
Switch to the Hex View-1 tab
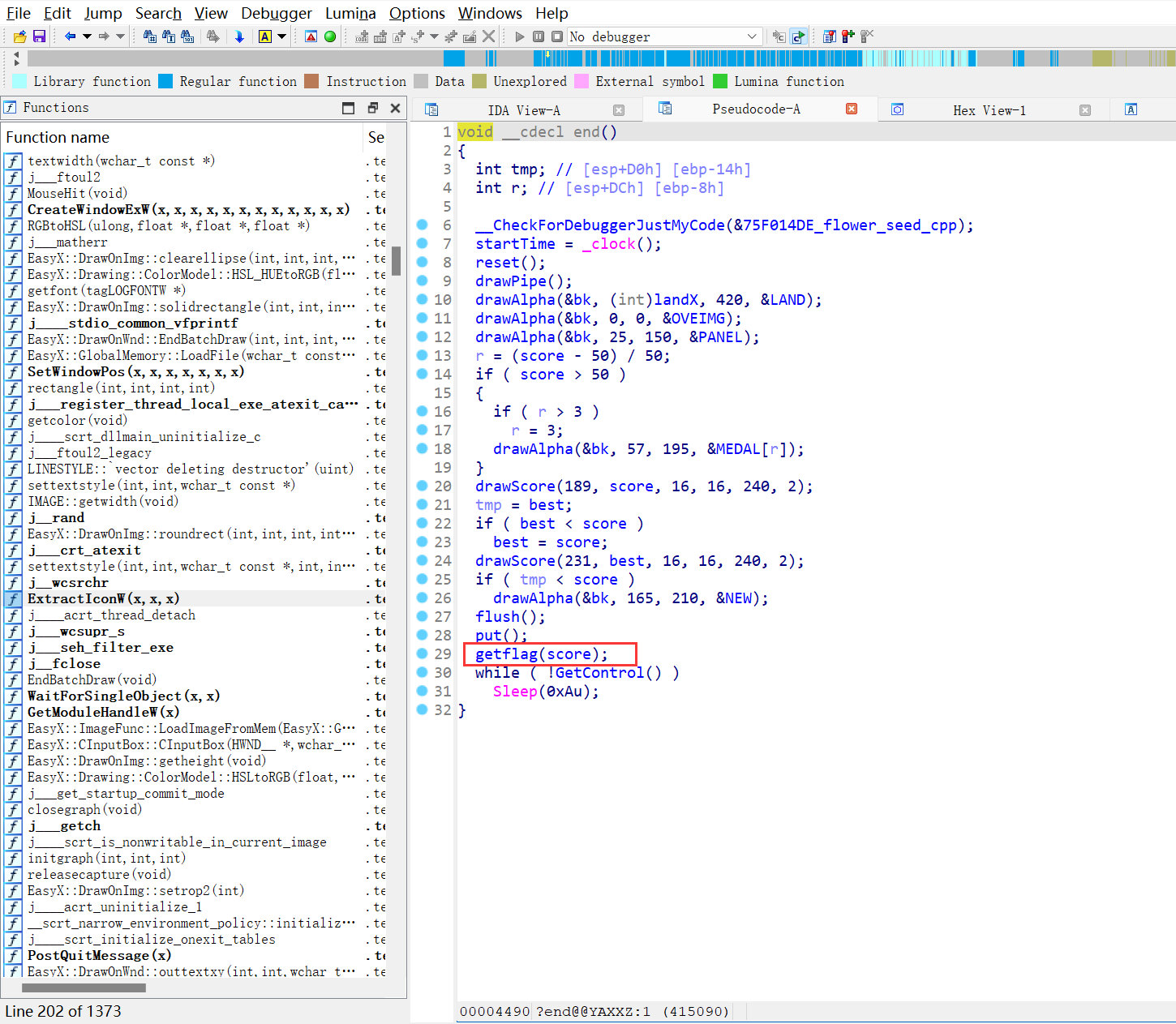[989, 110]
